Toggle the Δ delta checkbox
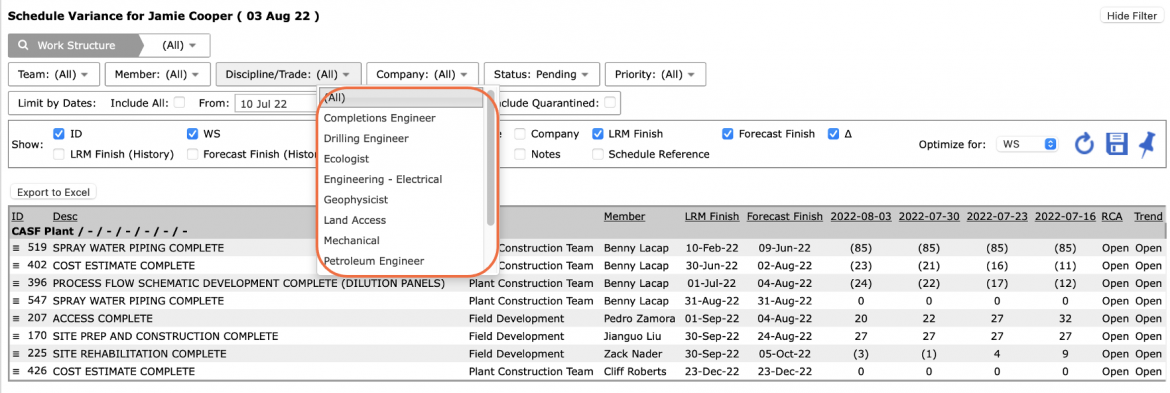 pyautogui.click(x=833, y=134)
